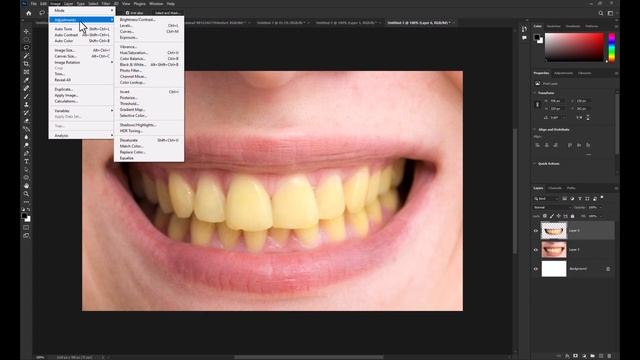Collapse the Align and Distribute section

click(x=535, y=130)
